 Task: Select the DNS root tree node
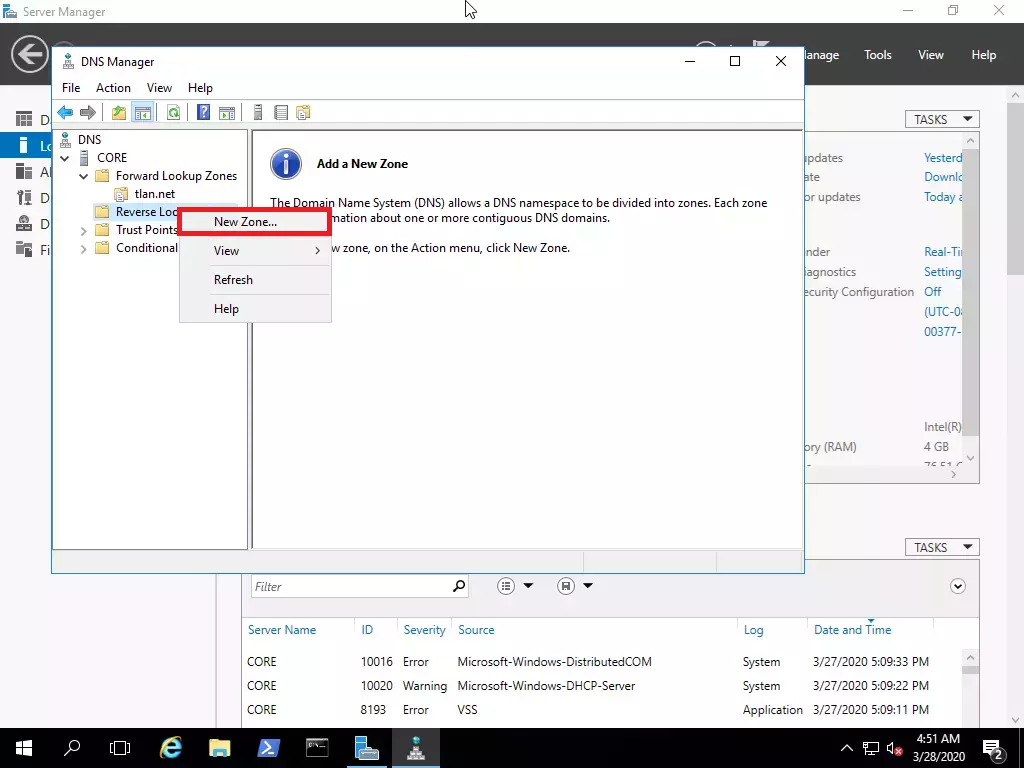(x=89, y=140)
